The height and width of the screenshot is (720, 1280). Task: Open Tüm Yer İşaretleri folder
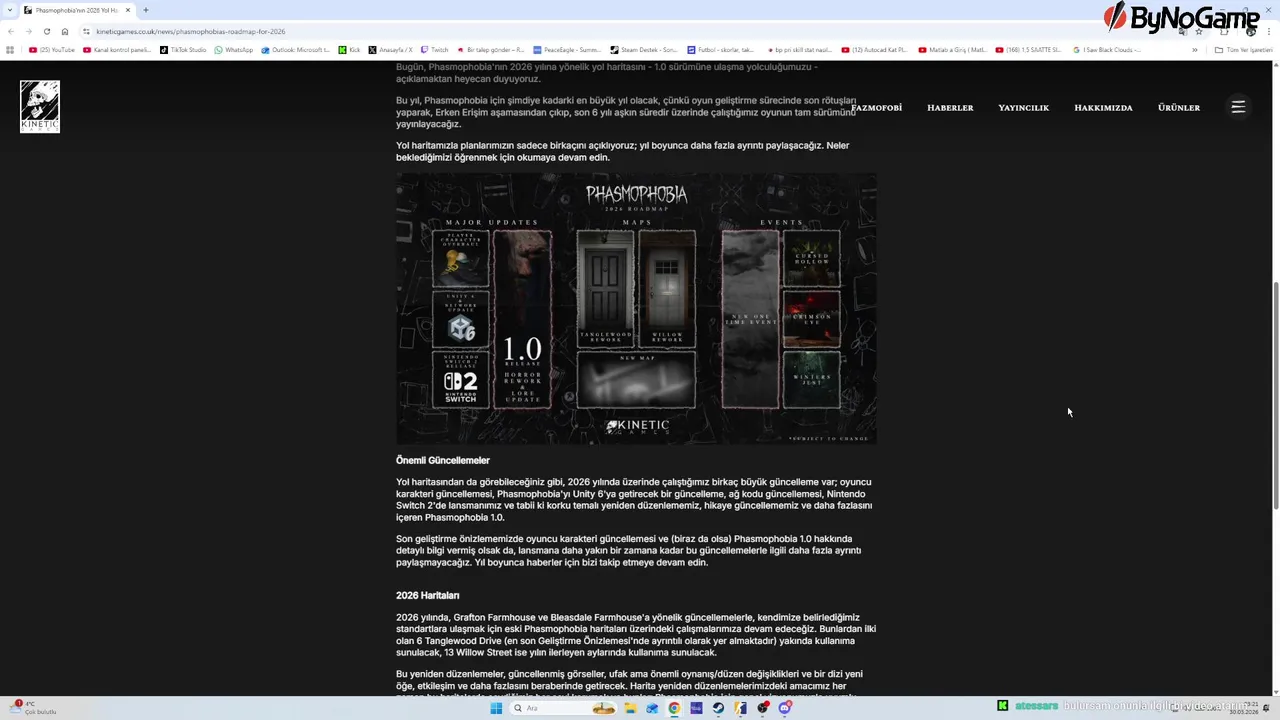1245,49
